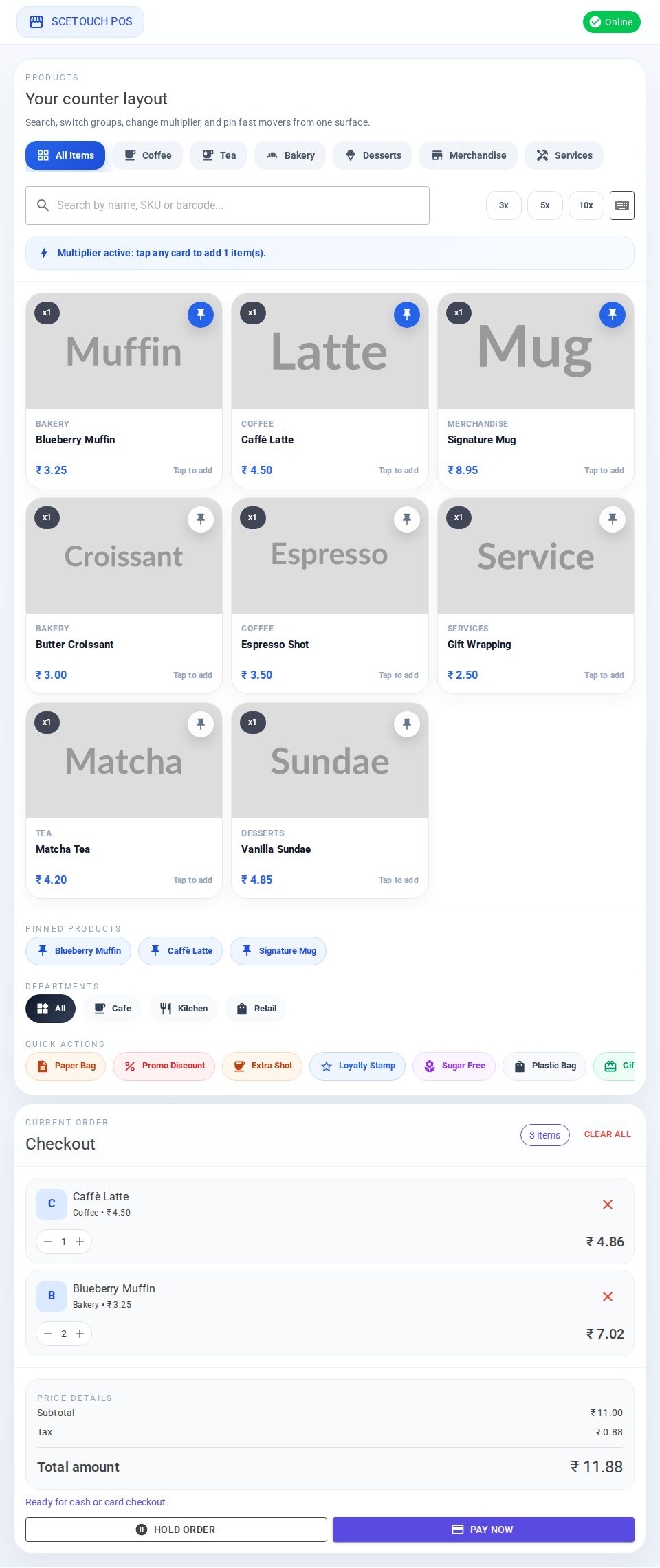This screenshot has height=1568, width=660.
Task: Enable the 3x multiplier
Action: click(503, 205)
